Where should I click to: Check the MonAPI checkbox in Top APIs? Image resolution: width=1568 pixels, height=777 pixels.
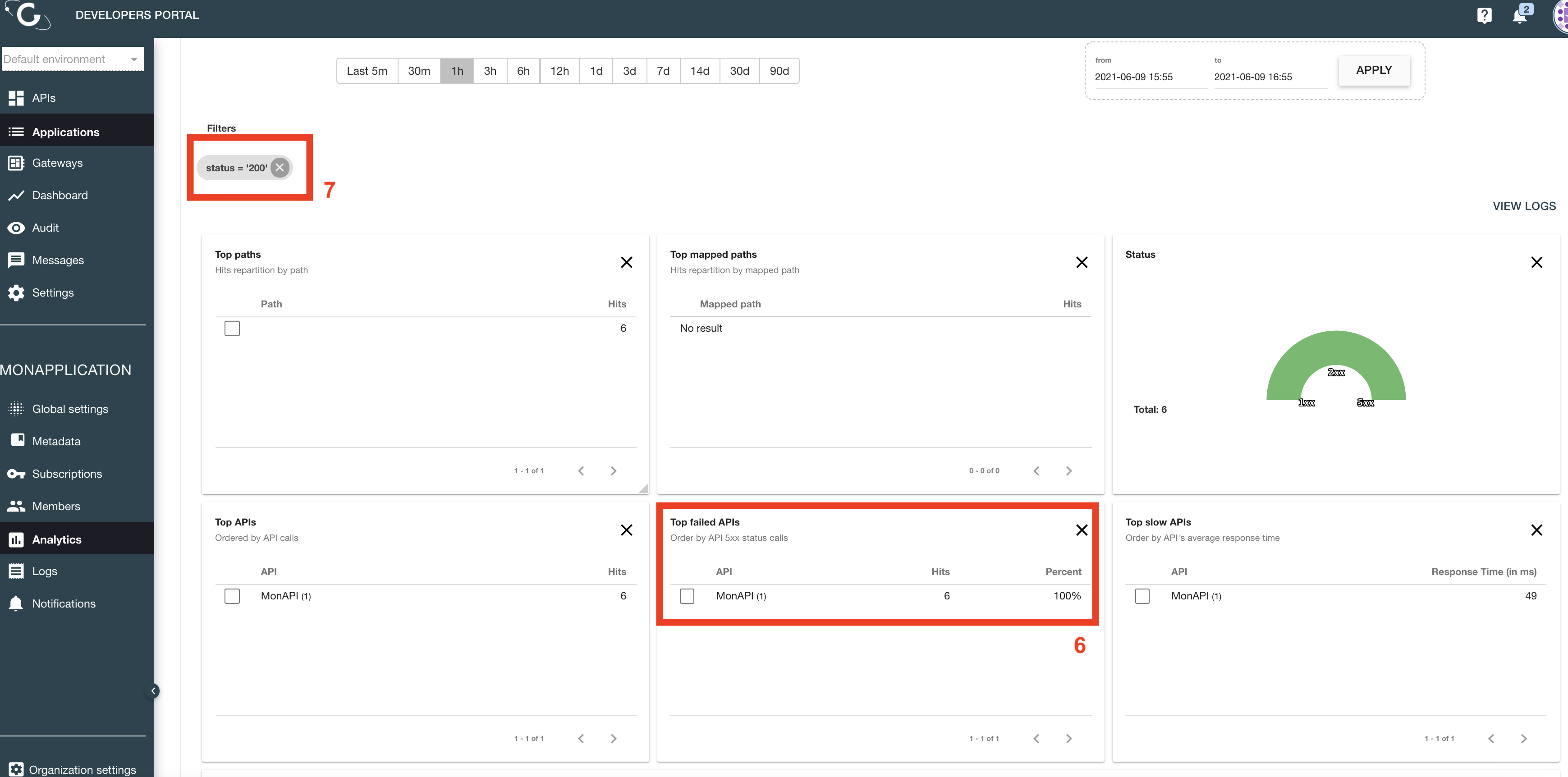click(232, 596)
